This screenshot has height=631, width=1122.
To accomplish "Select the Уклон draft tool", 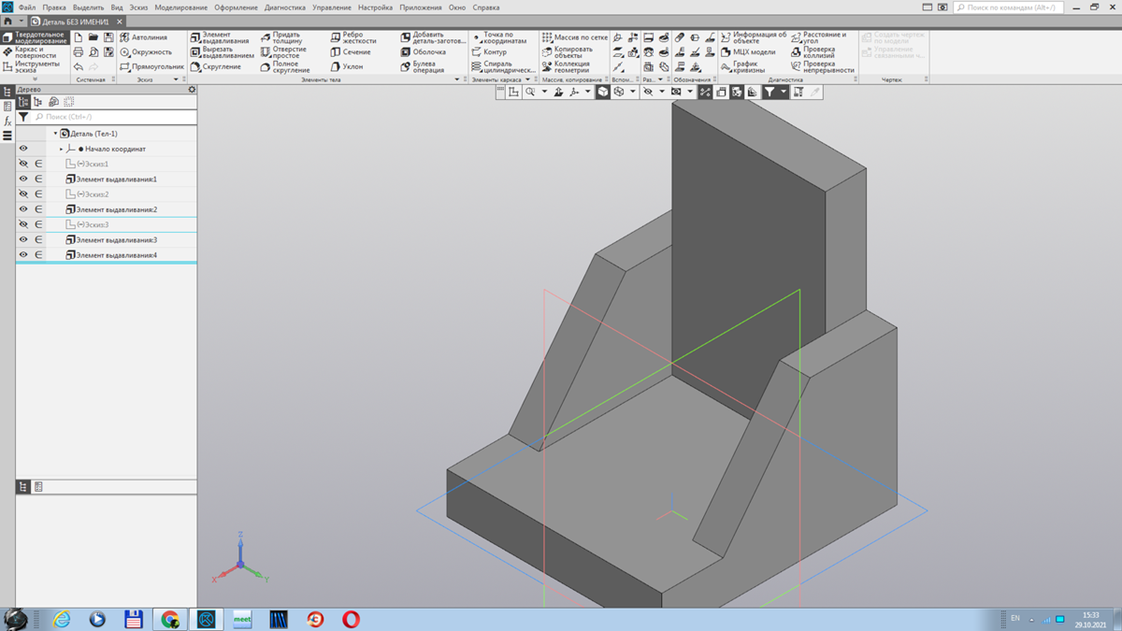I will point(347,67).
